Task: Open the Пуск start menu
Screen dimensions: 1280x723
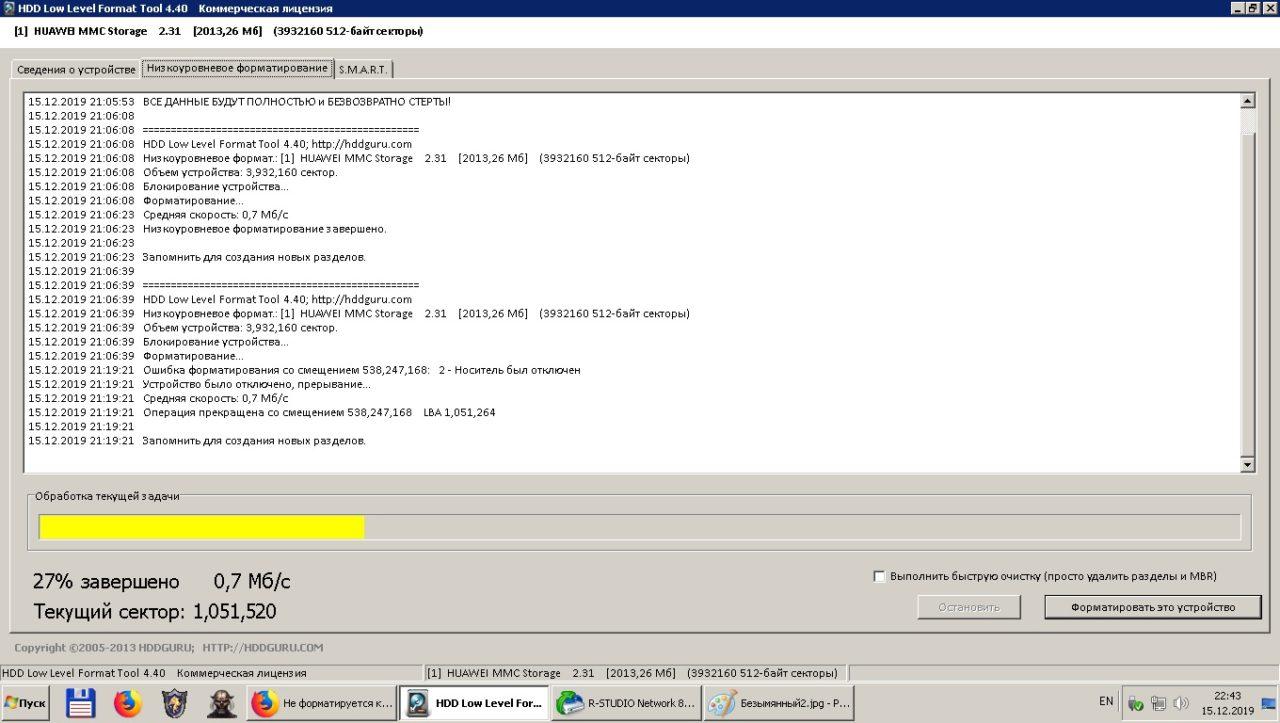Action: tap(26, 703)
